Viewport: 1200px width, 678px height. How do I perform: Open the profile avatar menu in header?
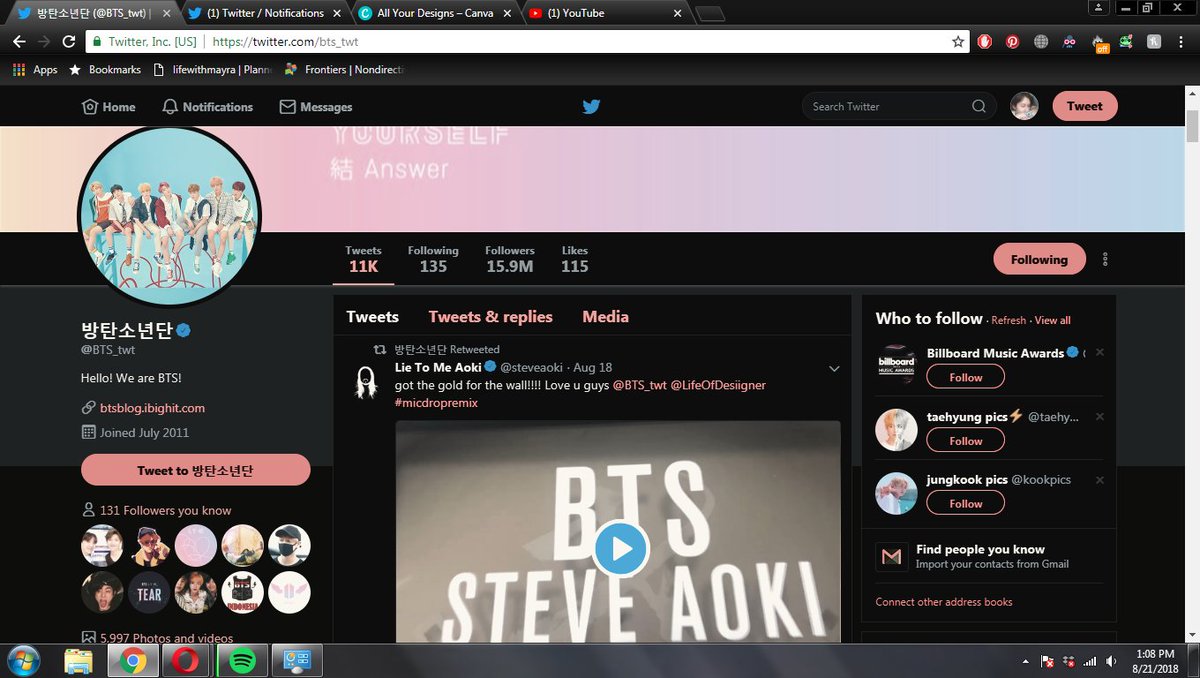(x=1024, y=106)
